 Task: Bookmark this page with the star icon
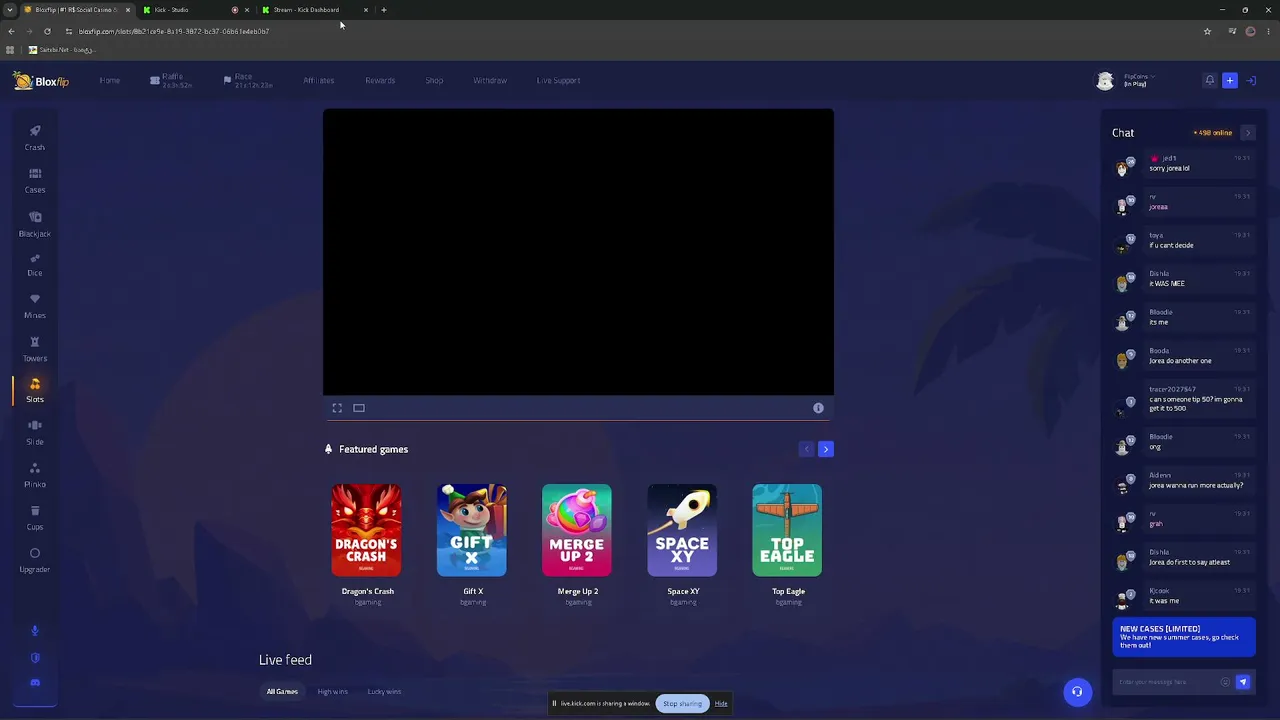[x=1207, y=31]
